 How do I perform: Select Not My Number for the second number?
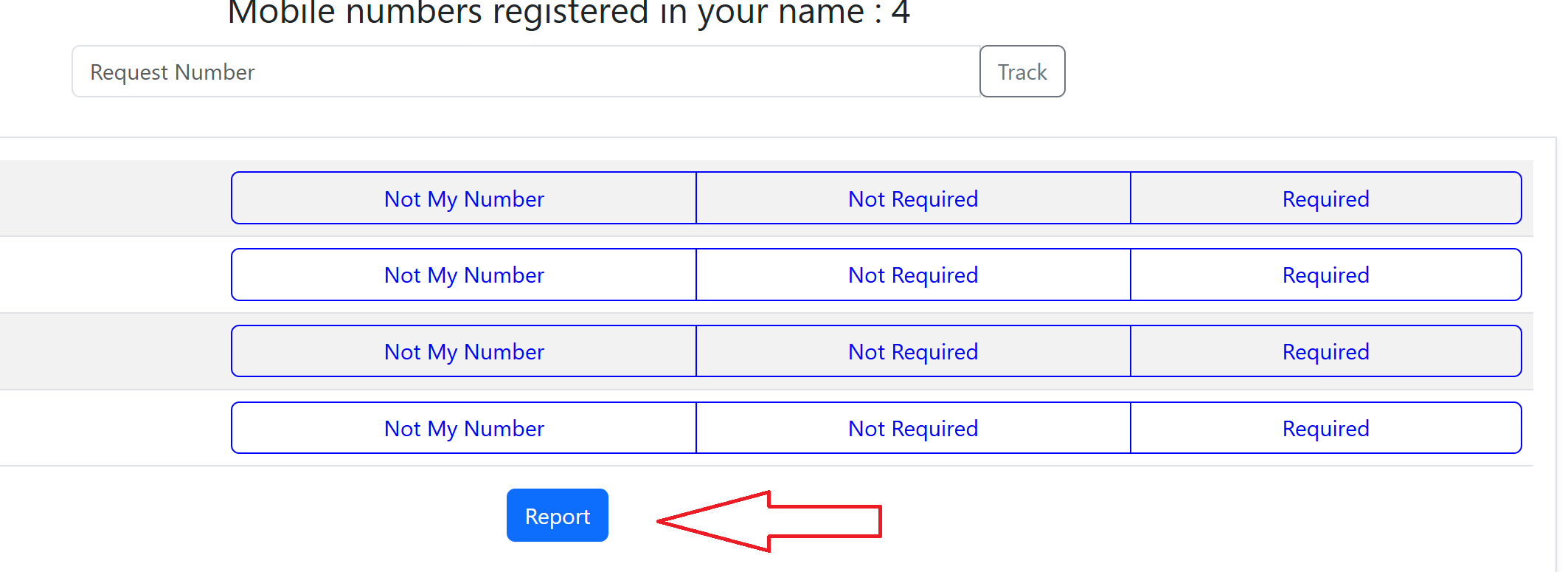(x=463, y=275)
